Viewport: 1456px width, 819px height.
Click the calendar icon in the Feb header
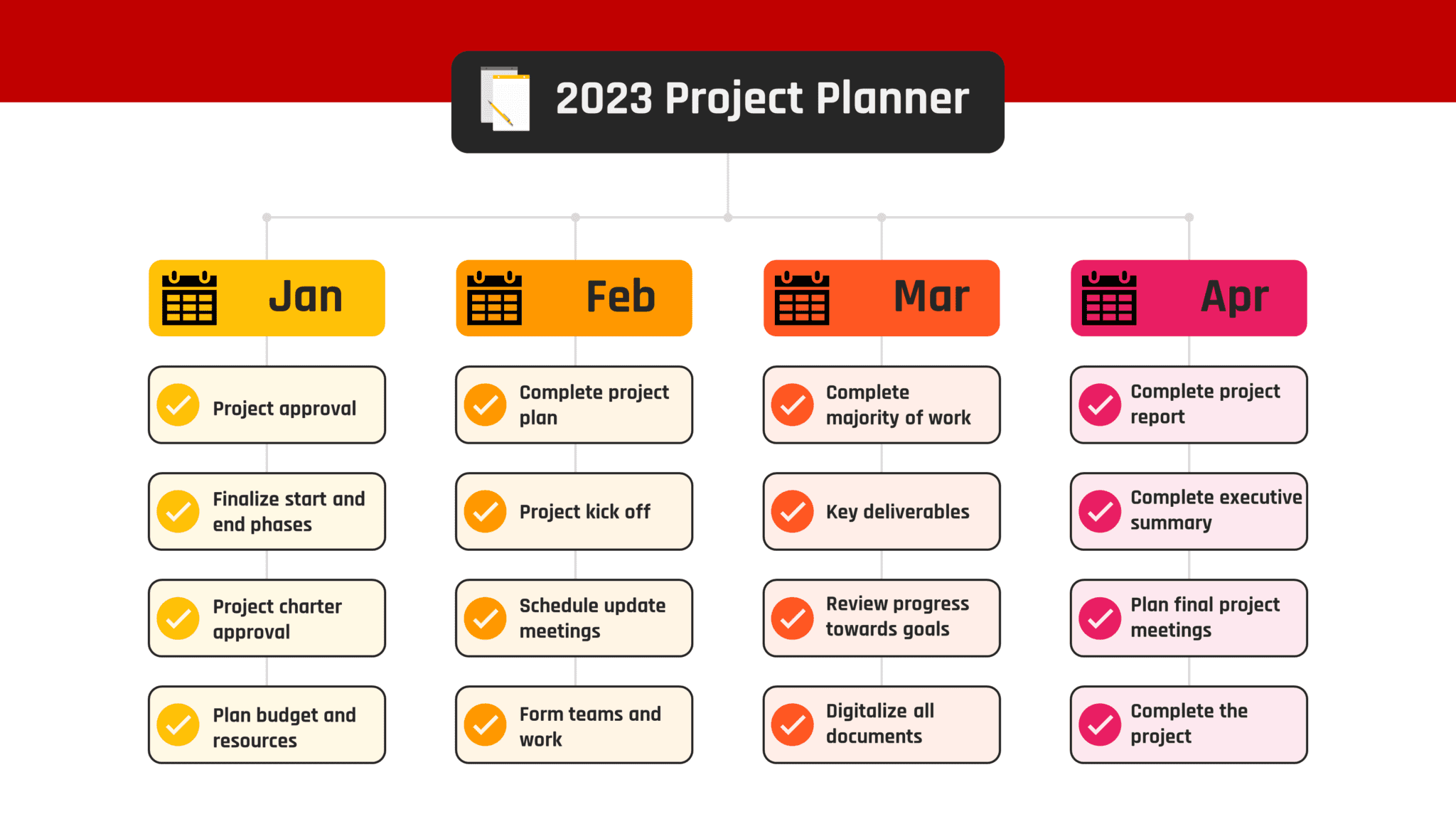[495, 298]
